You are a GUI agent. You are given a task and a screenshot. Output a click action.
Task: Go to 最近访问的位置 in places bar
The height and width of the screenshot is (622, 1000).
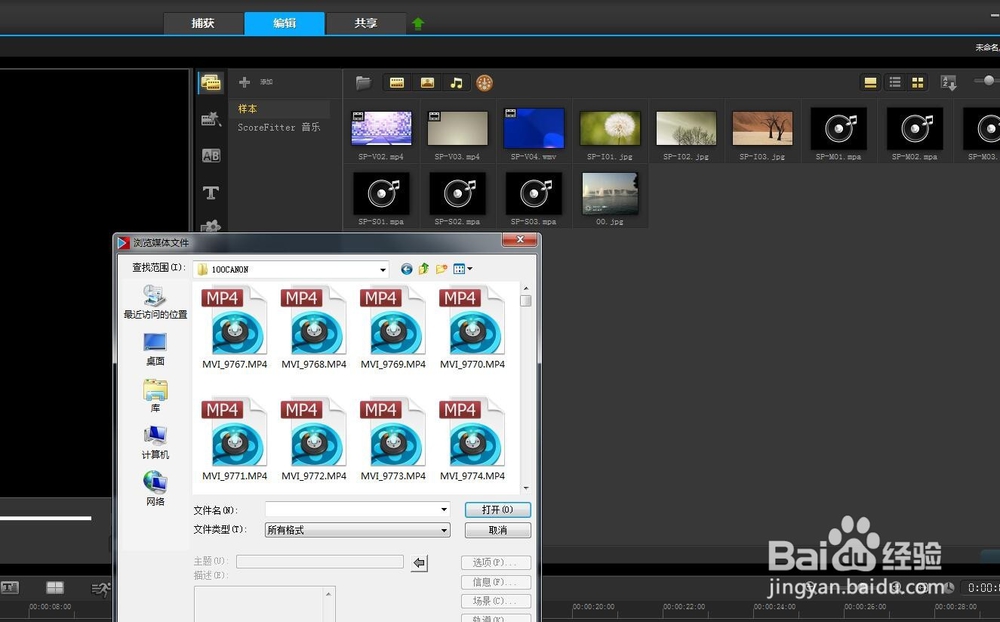[155, 302]
